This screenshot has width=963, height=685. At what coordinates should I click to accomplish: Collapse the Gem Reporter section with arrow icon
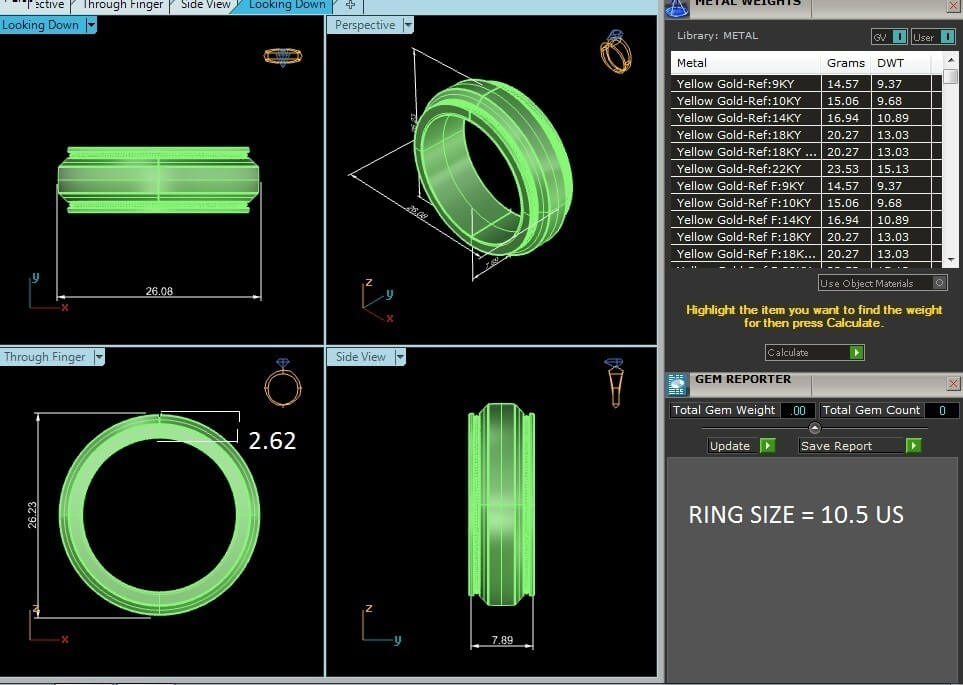click(814, 428)
